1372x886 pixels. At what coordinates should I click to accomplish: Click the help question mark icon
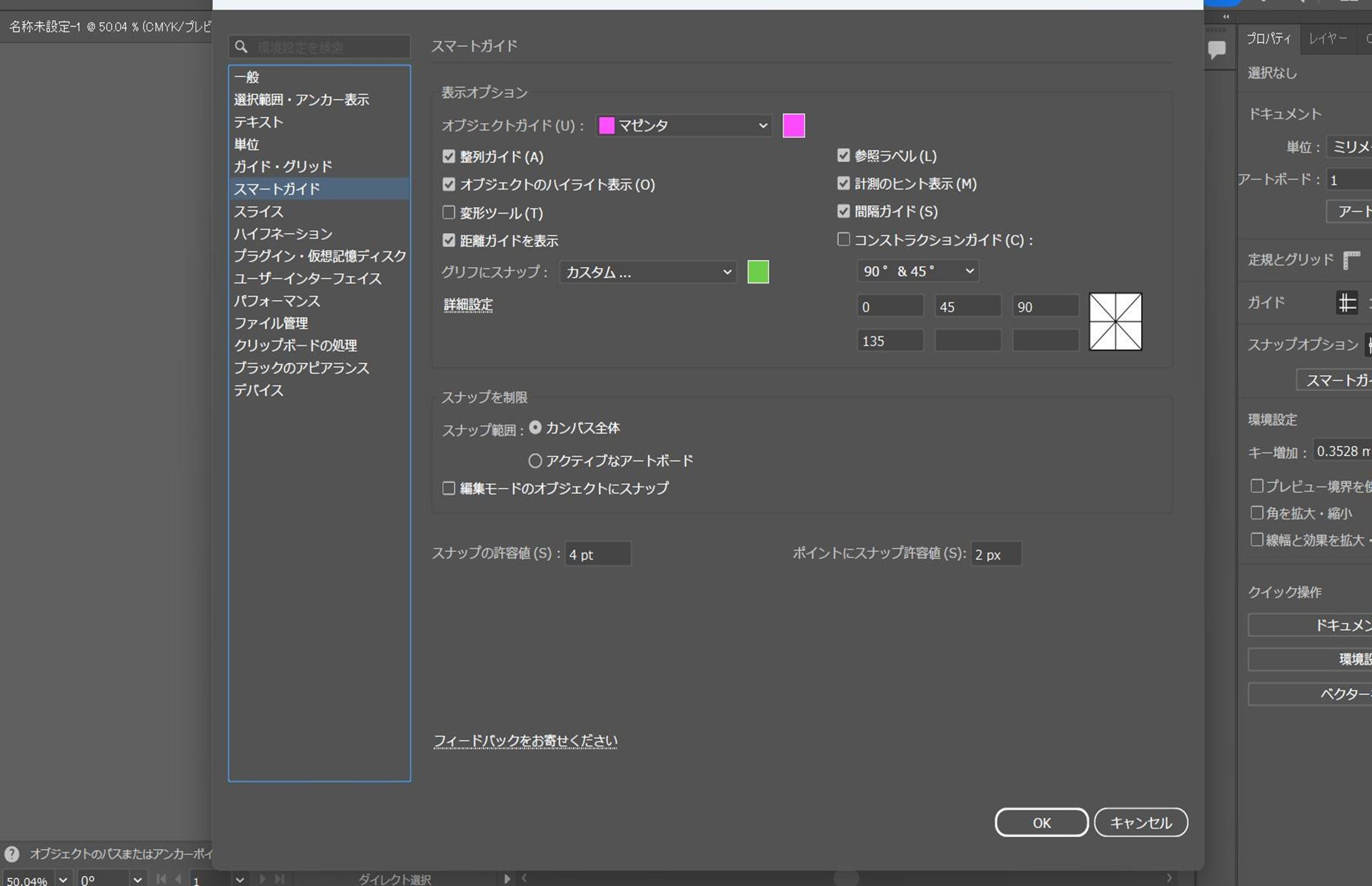[x=11, y=854]
